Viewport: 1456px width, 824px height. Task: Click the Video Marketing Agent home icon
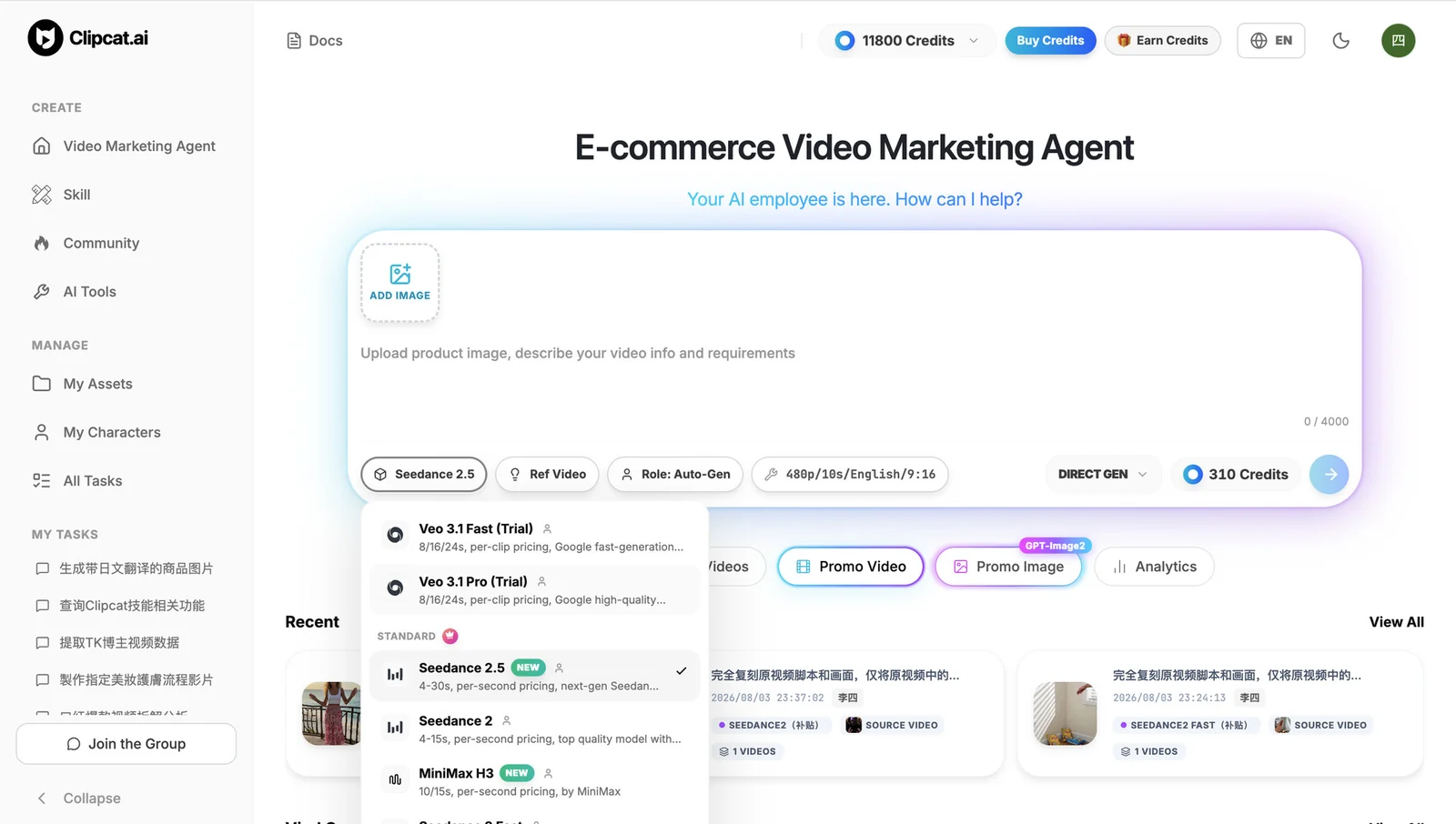(x=42, y=146)
